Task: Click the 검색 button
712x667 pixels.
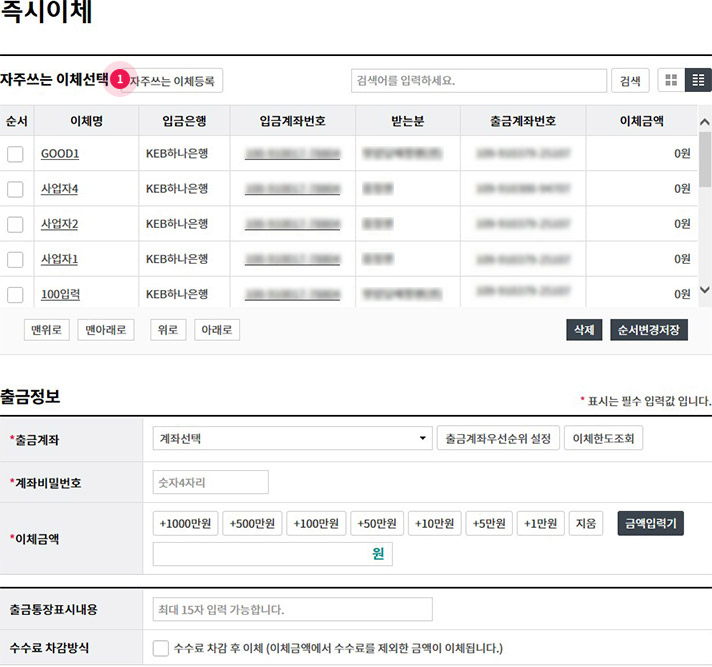Action: [x=630, y=80]
